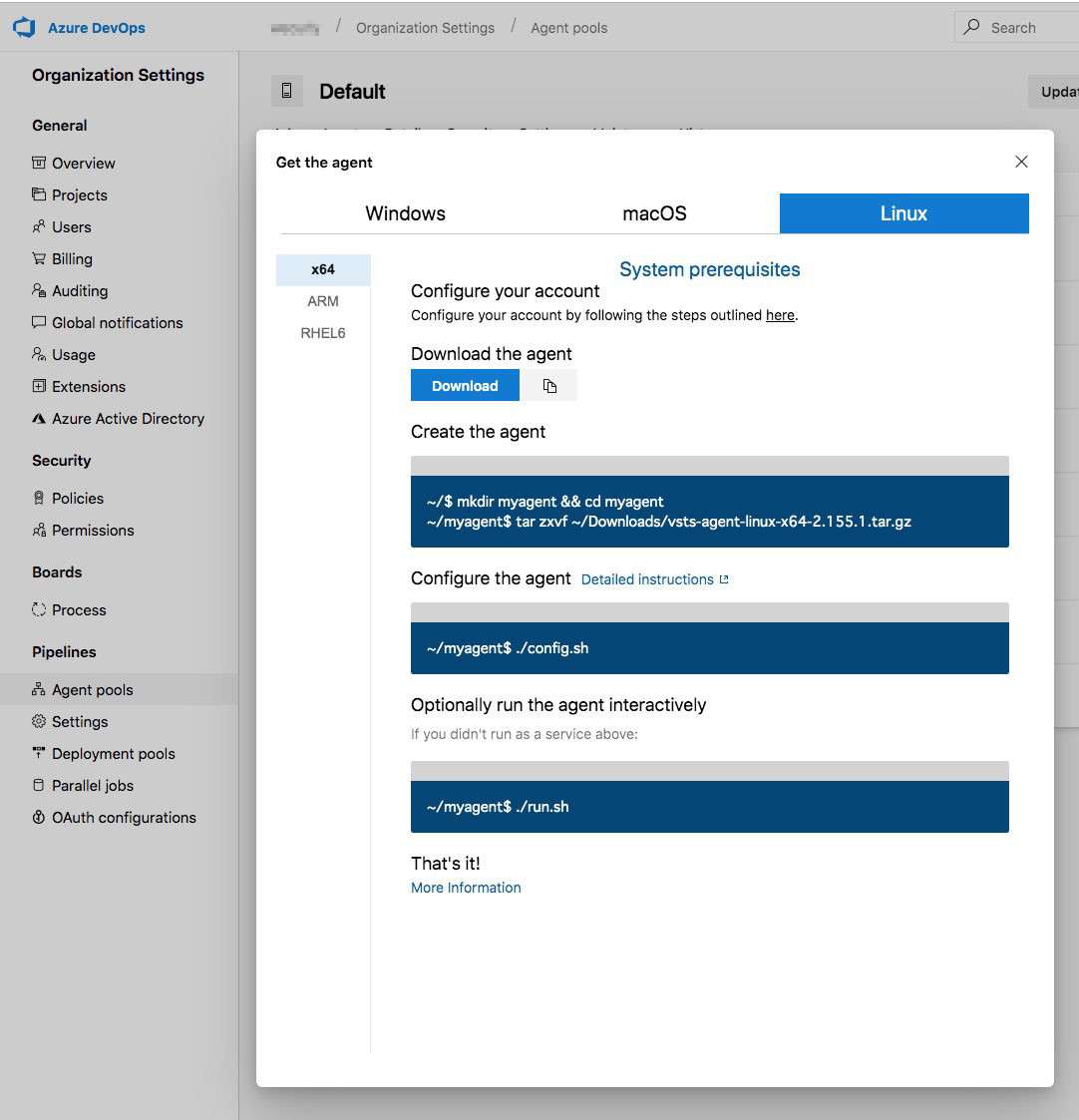The image size is (1079, 1120).
Task: Click the Billing cart icon
Action: pos(39,258)
